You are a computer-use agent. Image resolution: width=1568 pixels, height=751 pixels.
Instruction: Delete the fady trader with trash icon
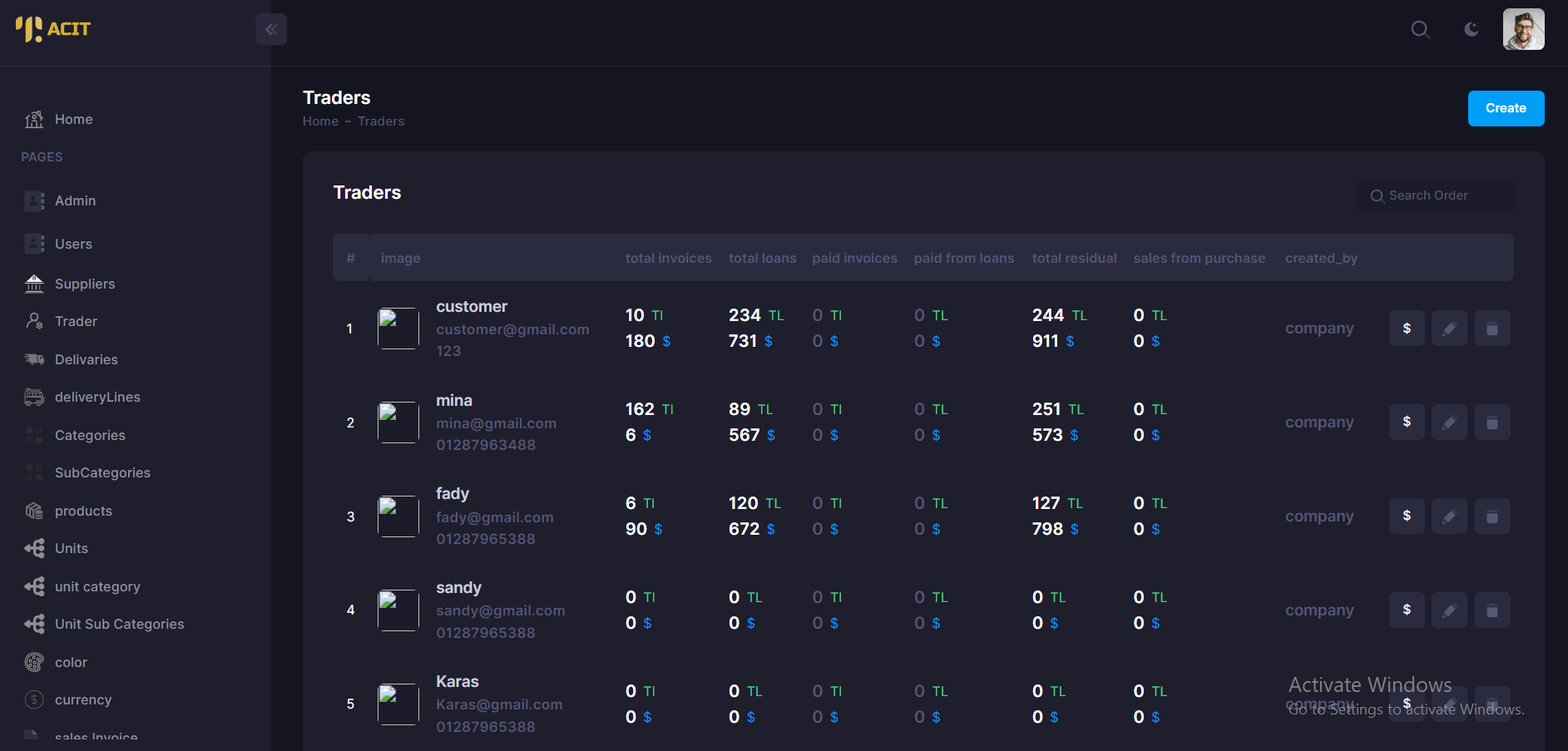[x=1492, y=516]
